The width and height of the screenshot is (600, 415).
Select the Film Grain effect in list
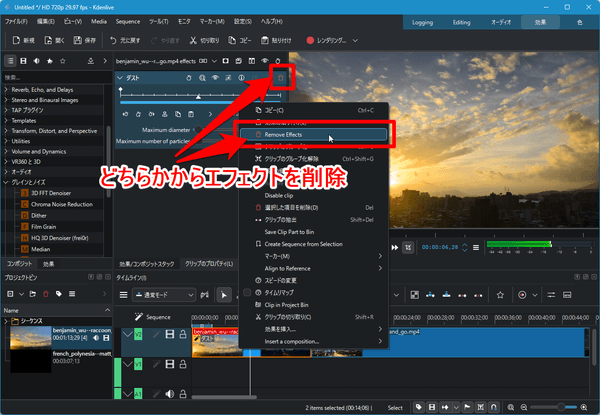(41, 225)
